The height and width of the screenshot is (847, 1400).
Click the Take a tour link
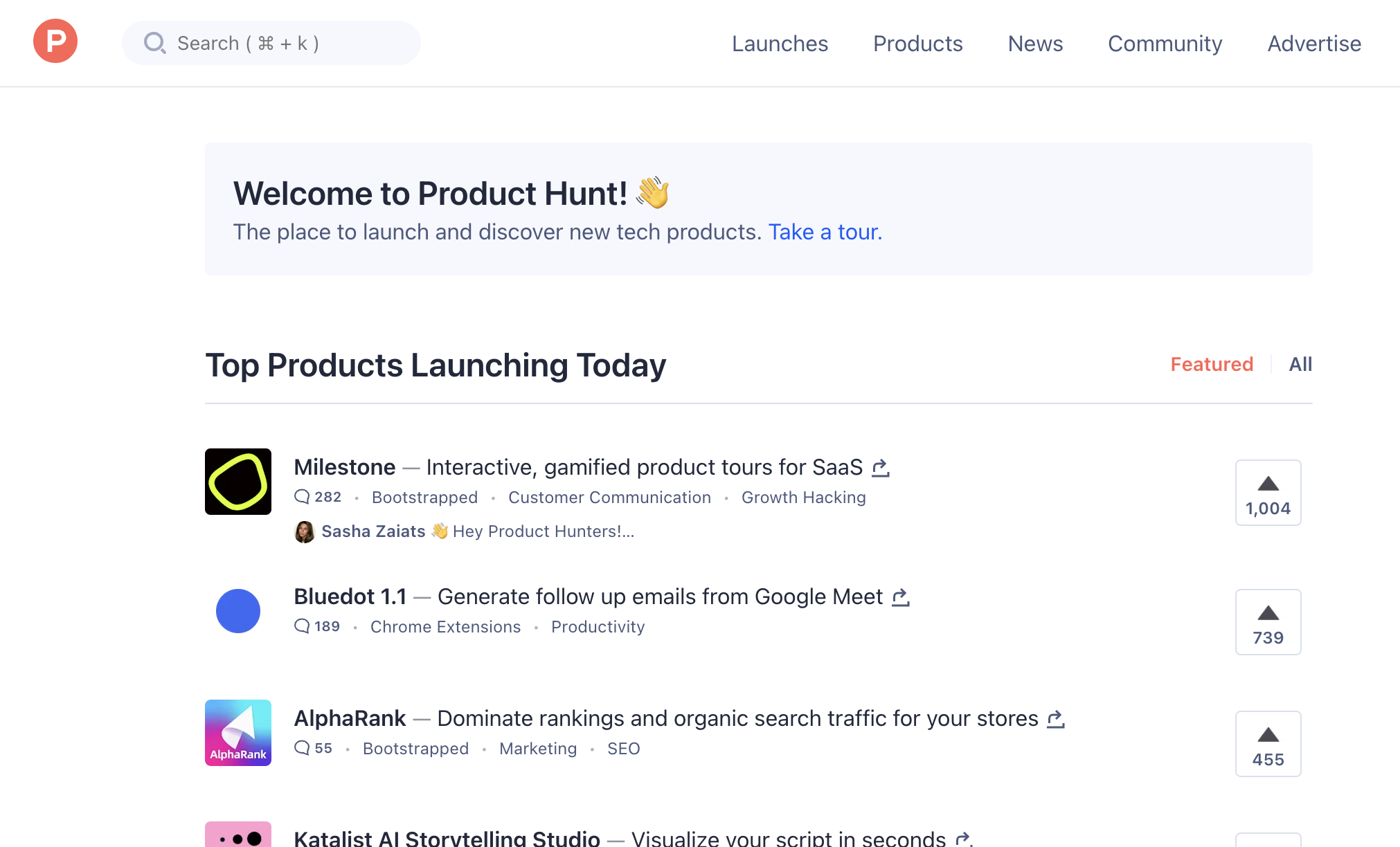pos(825,232)
